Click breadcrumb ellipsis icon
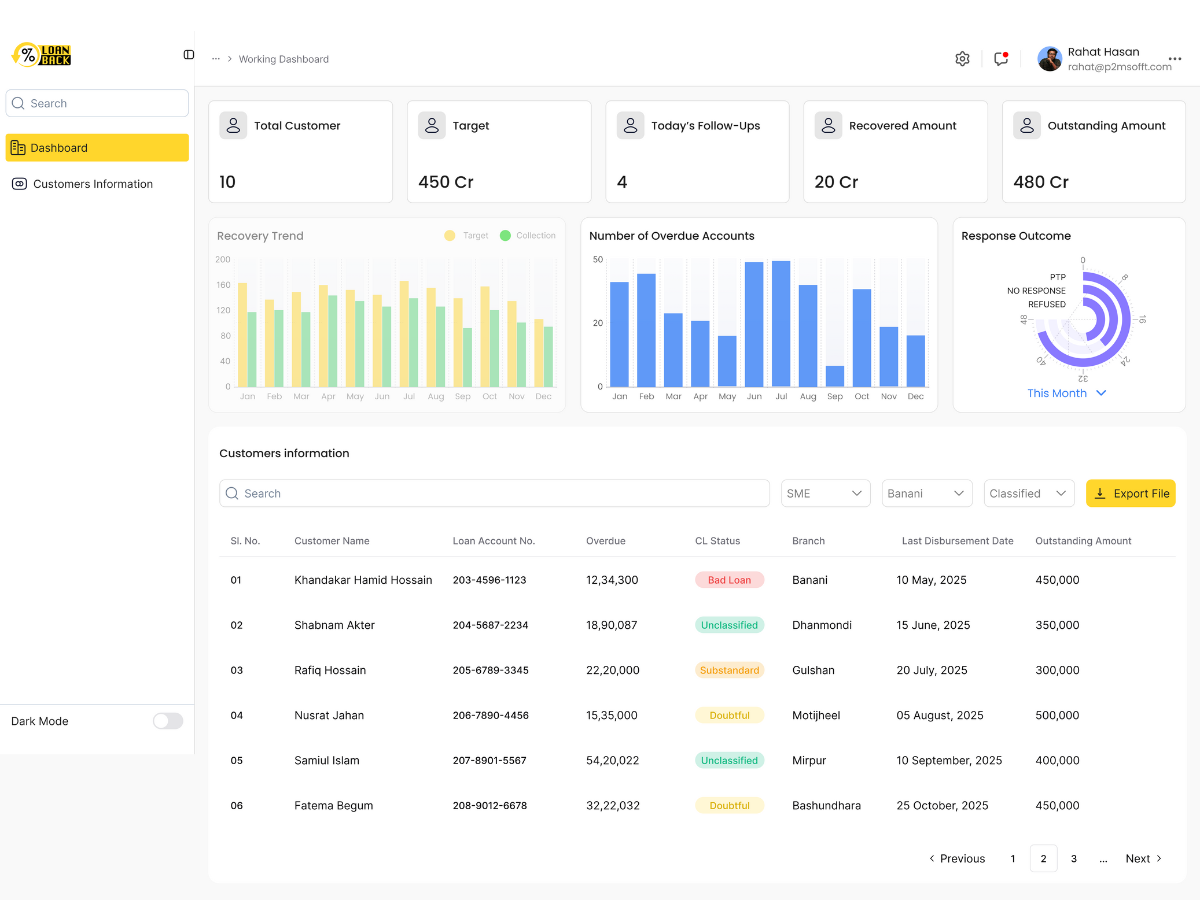 pos(216,59)
